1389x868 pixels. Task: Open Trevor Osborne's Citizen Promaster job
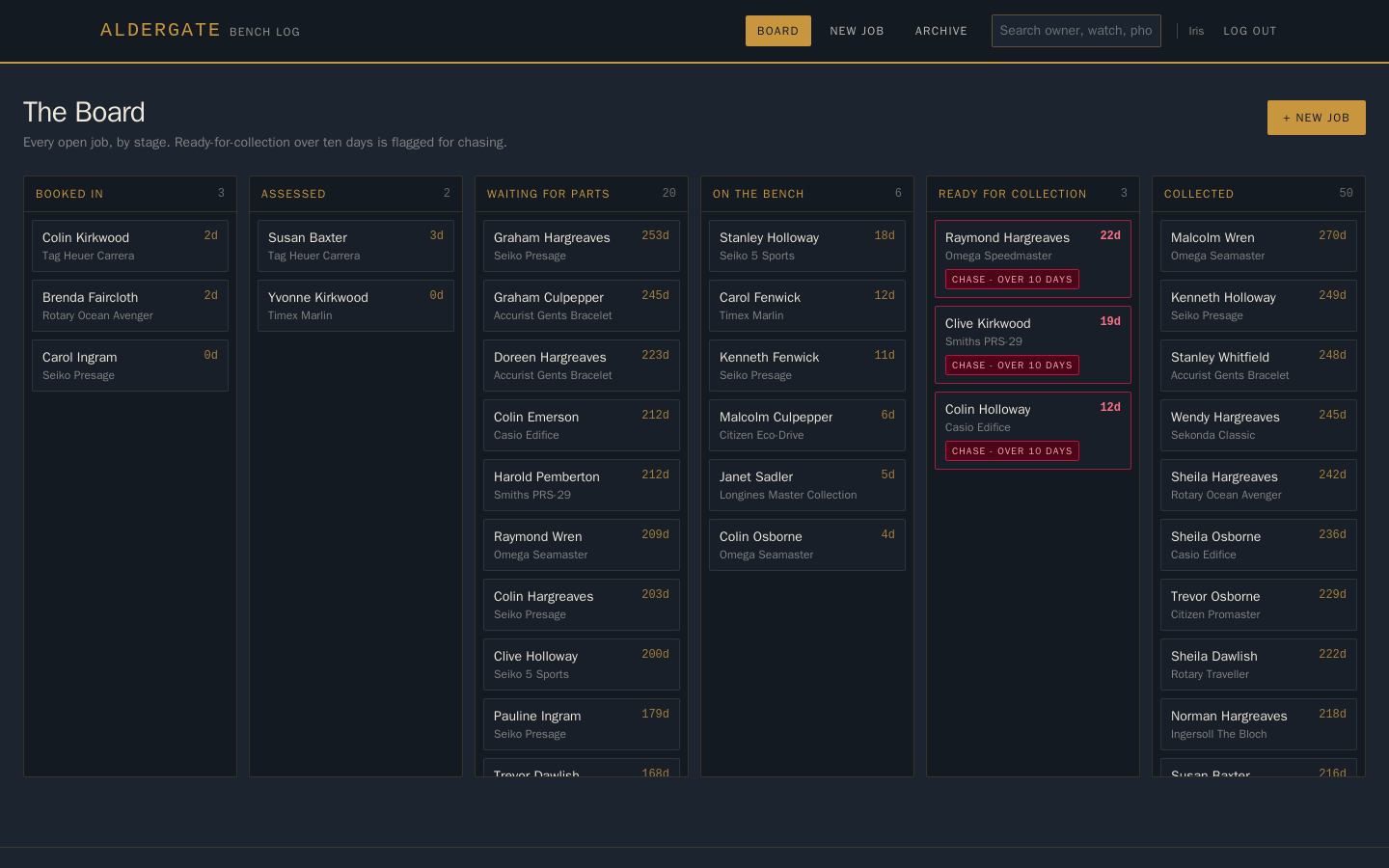point(1259,605)
